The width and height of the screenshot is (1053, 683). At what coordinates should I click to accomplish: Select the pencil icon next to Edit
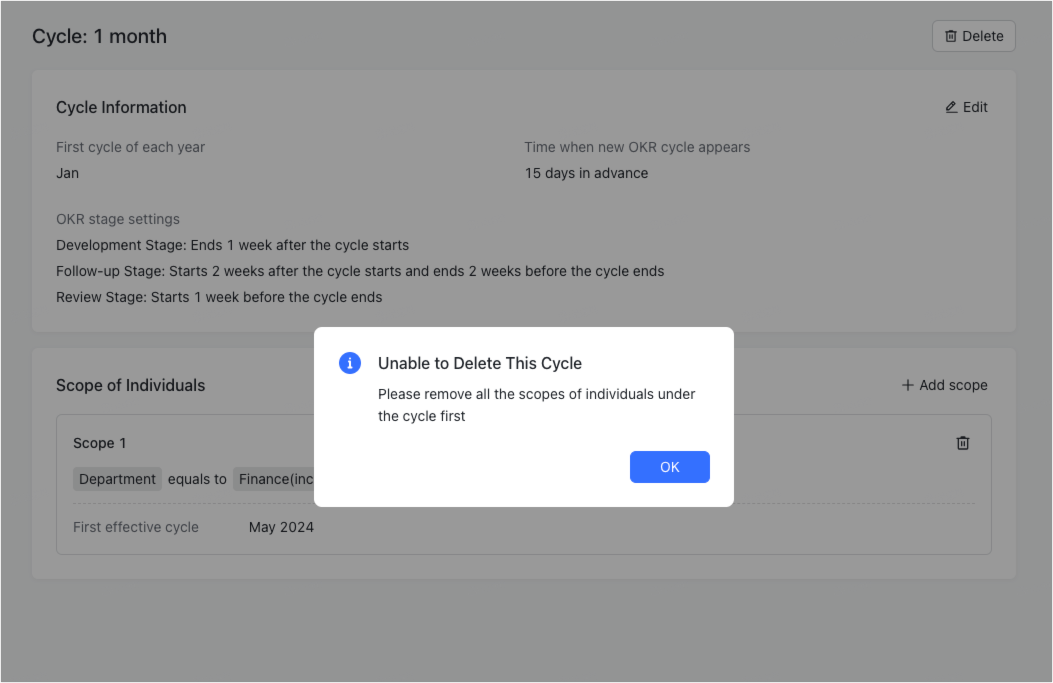(x=950, y=106)
